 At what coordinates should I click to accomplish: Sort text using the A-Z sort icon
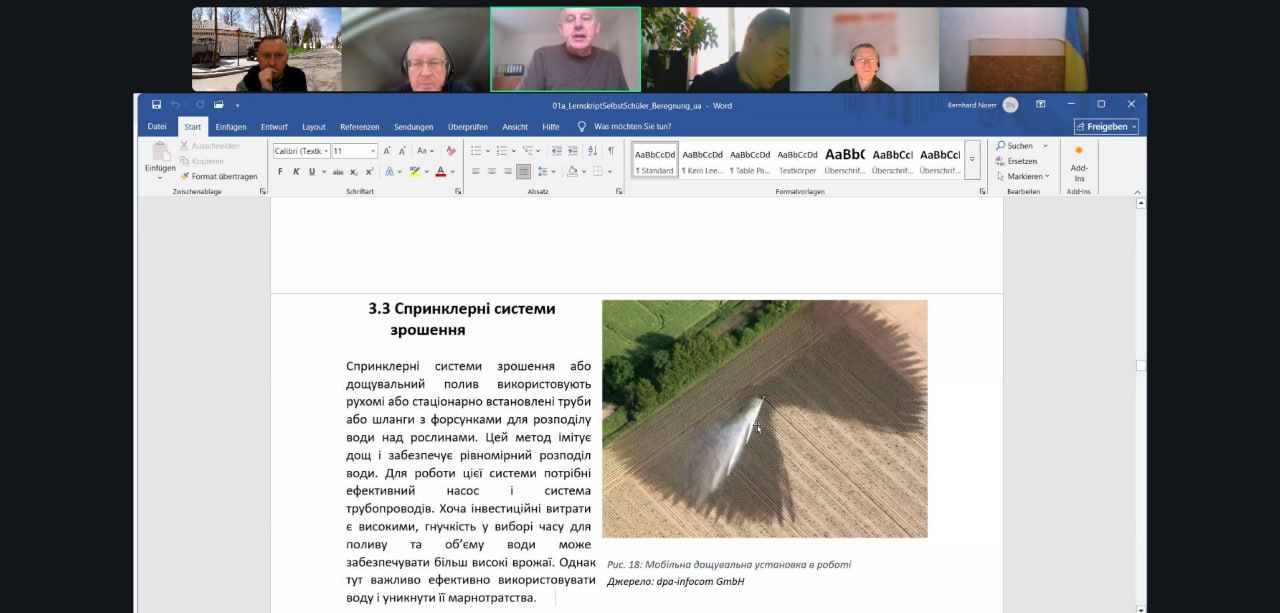pos(591,151)
